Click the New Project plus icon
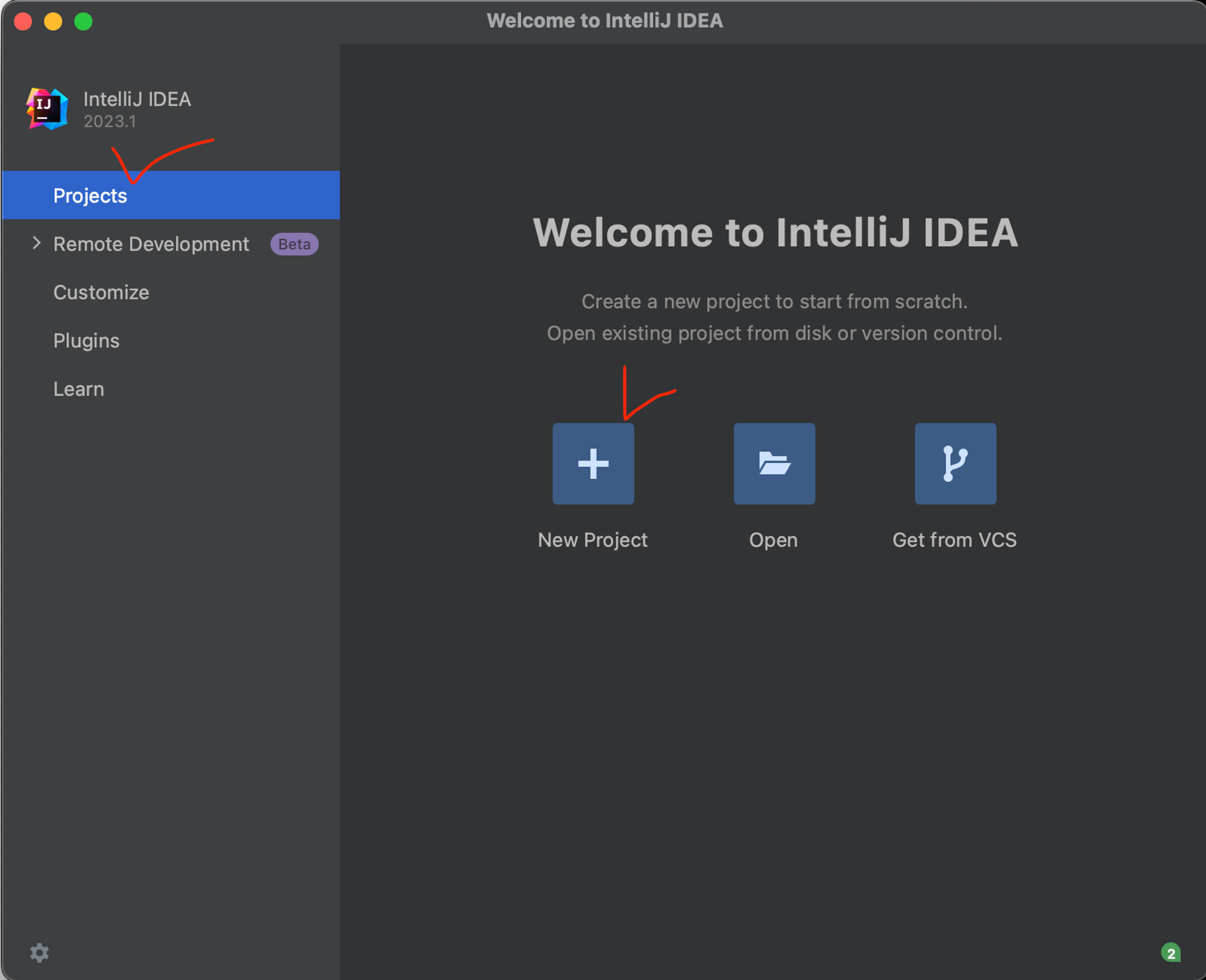1206x980 pixels. (593, 463)
